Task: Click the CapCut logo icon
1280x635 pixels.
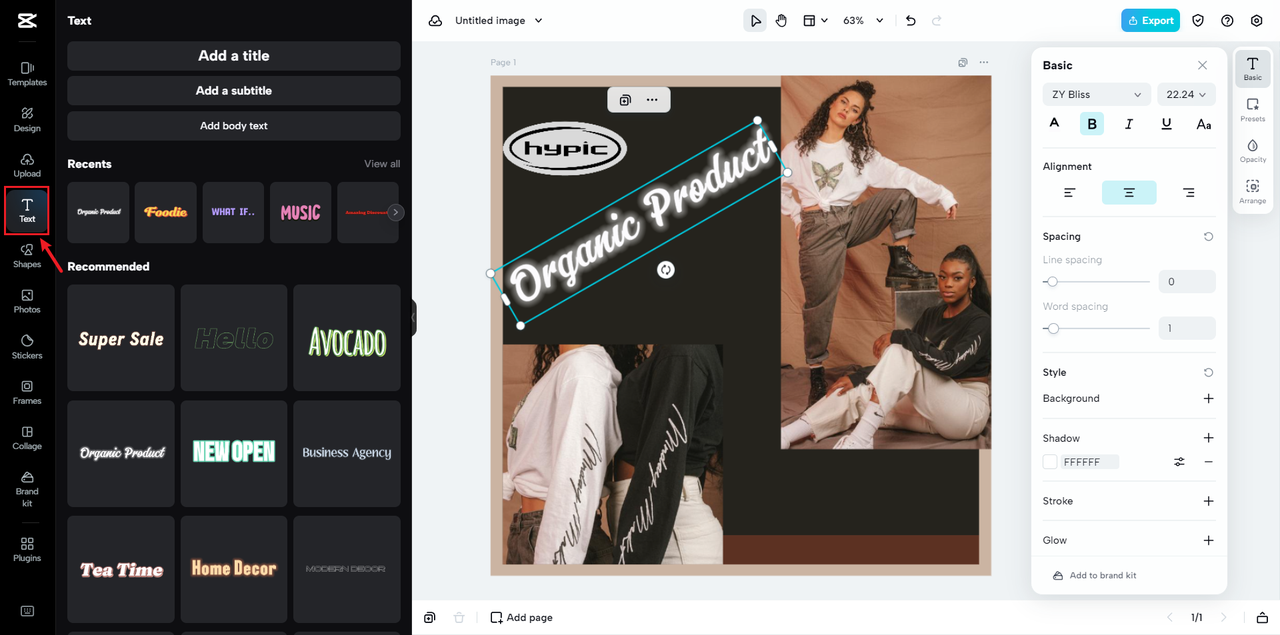Action: click(x=27, y=20)
